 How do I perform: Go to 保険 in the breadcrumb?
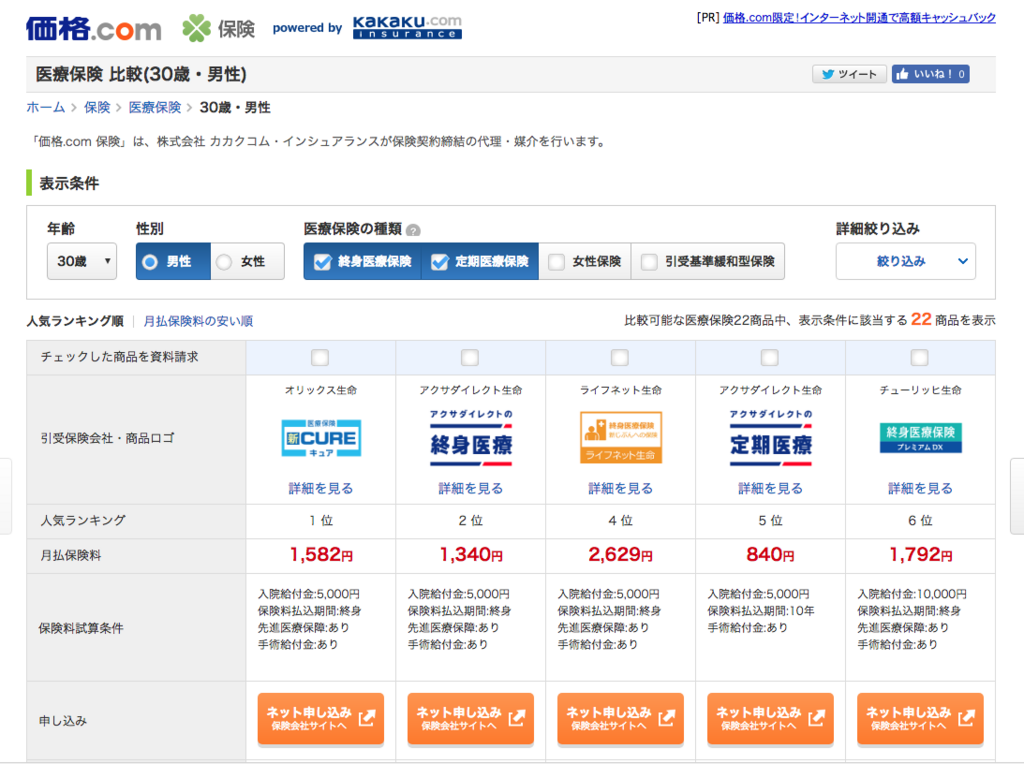click(x=97, y=107)
